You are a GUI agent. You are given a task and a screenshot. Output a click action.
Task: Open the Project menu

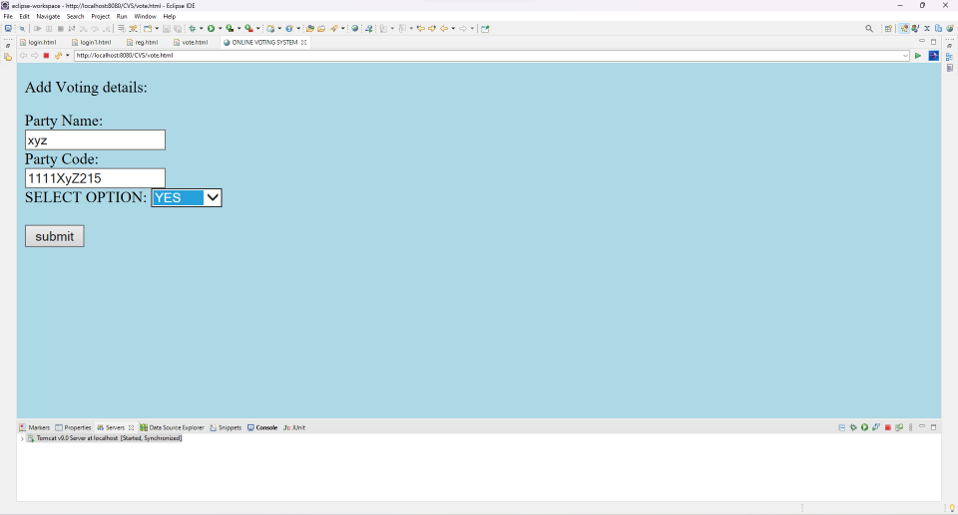click(100, 16)
